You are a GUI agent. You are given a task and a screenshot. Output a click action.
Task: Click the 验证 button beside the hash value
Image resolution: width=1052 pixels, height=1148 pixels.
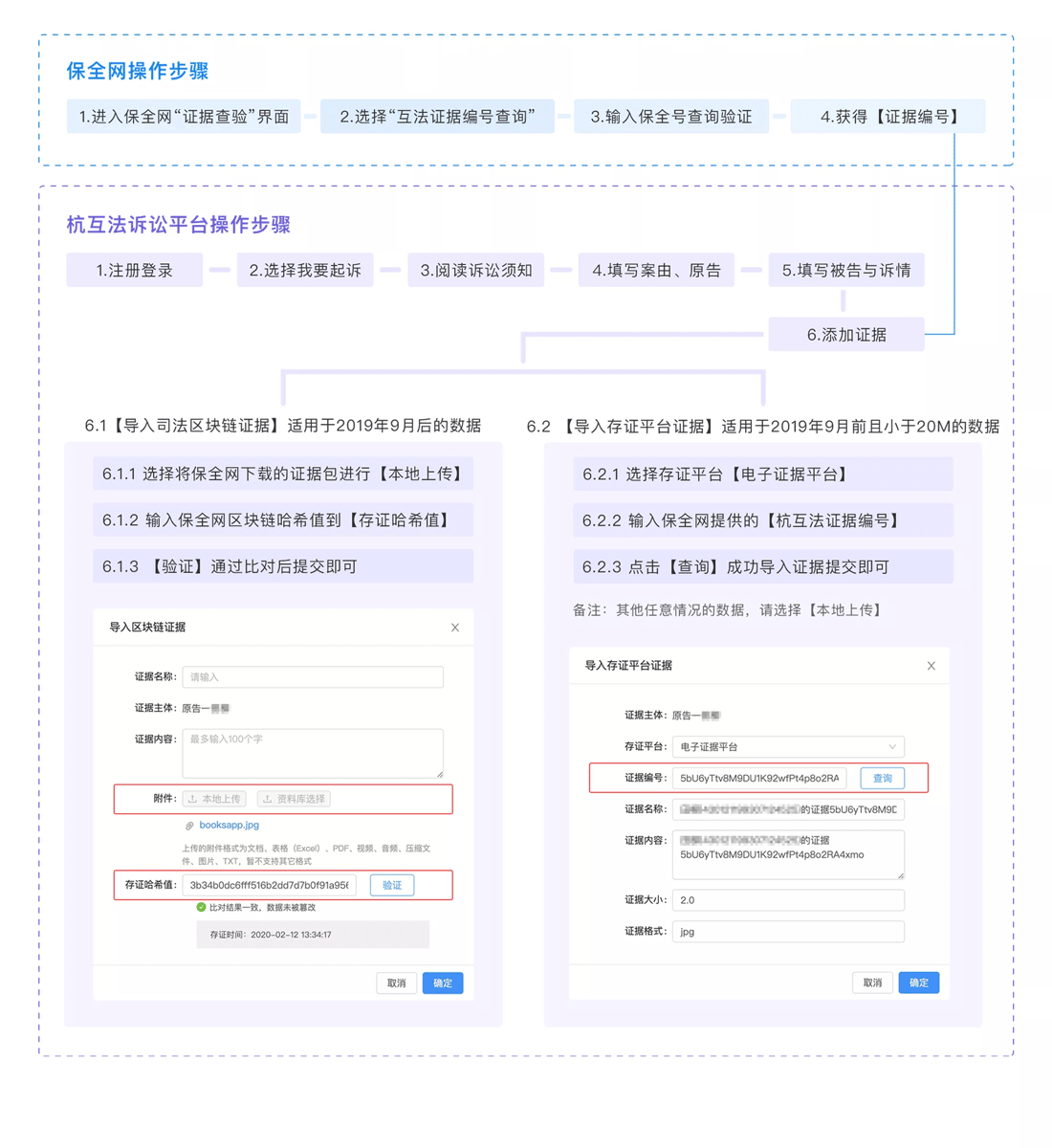(x=392, y=885)
